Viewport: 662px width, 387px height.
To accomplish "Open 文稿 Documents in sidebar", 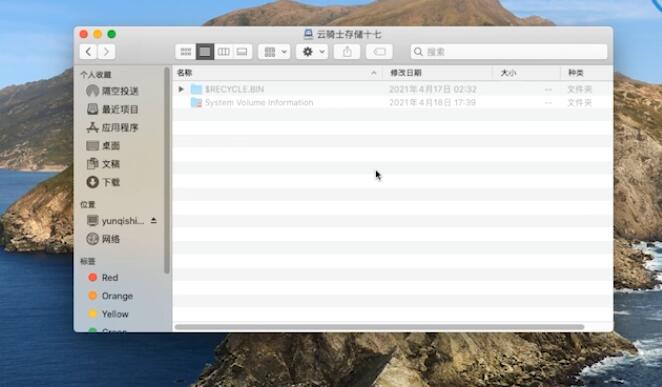I will tap(103, 164).
